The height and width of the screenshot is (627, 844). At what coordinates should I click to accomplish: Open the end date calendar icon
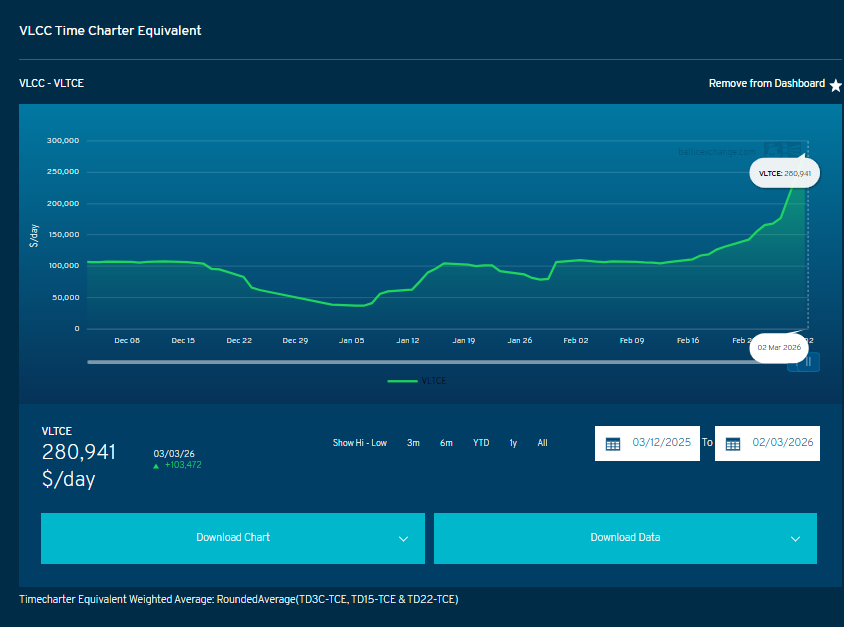(733, 443)
